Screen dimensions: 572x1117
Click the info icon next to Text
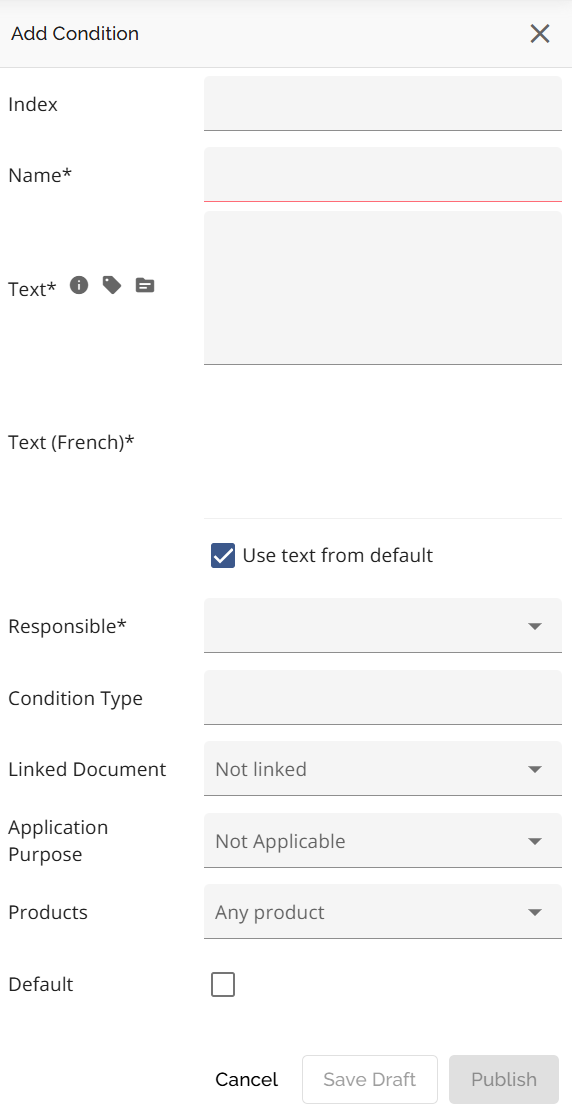[79, 286]
